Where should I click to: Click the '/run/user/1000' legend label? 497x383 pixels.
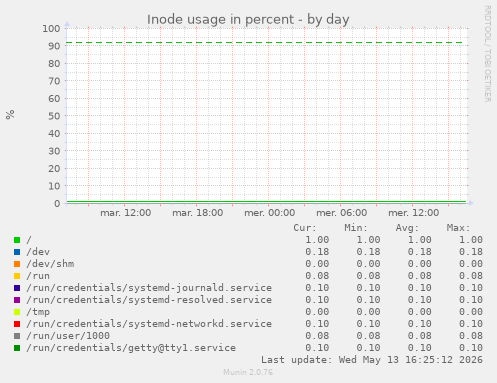[x=68, y=336]
